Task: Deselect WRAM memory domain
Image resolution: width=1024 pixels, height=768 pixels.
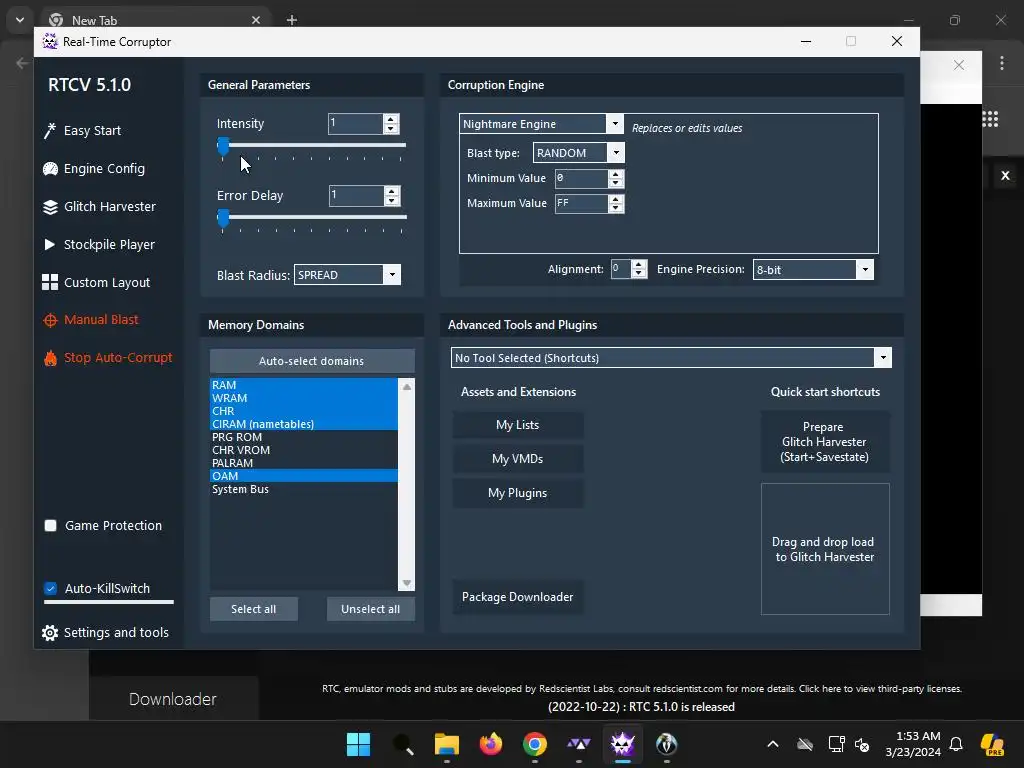Action: pos(304,398)
